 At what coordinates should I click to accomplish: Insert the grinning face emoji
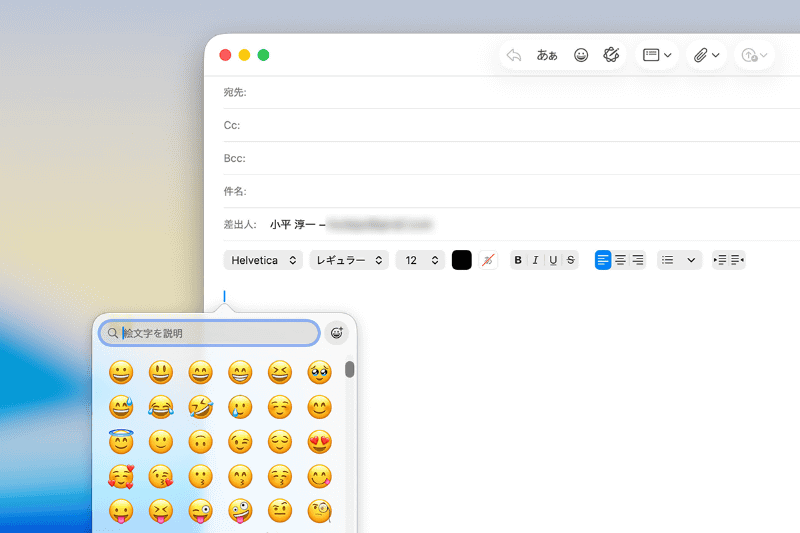tap(121, 373)
